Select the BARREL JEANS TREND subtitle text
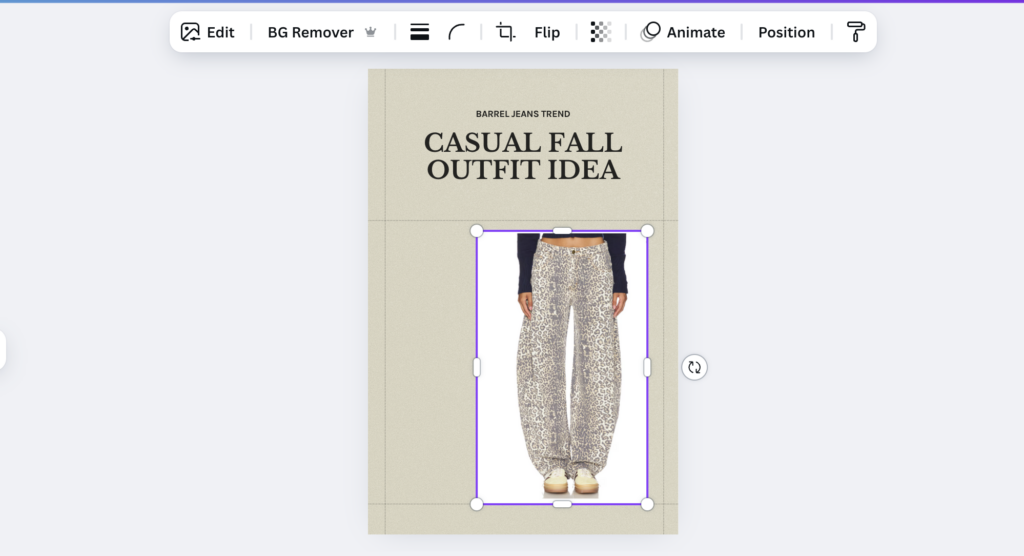This screenshot has height=556, width=1024. (523, 114)
